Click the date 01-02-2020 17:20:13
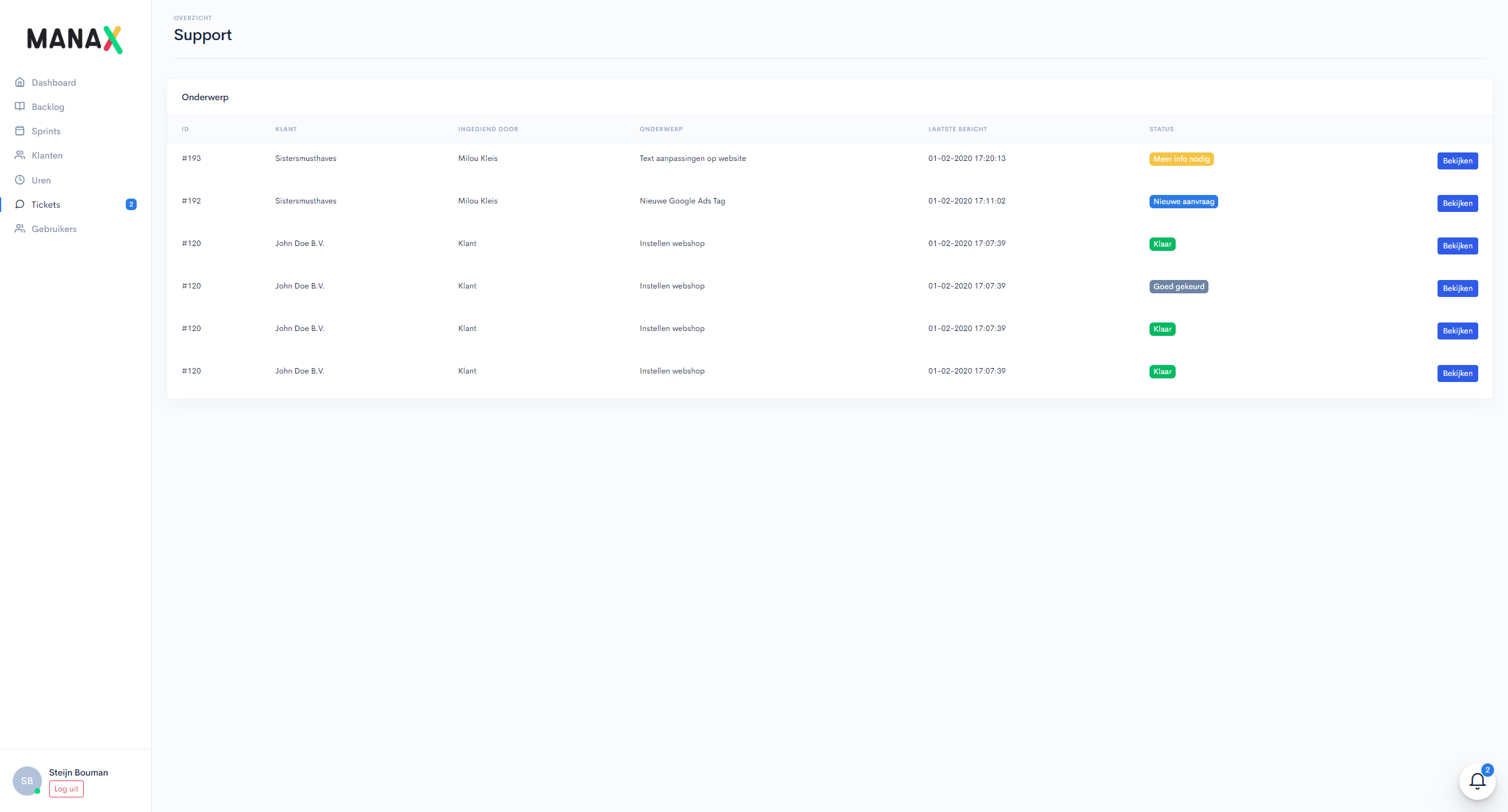Image resolution: width=1508 pixels, height=812 pixels. tap(967, 158)
